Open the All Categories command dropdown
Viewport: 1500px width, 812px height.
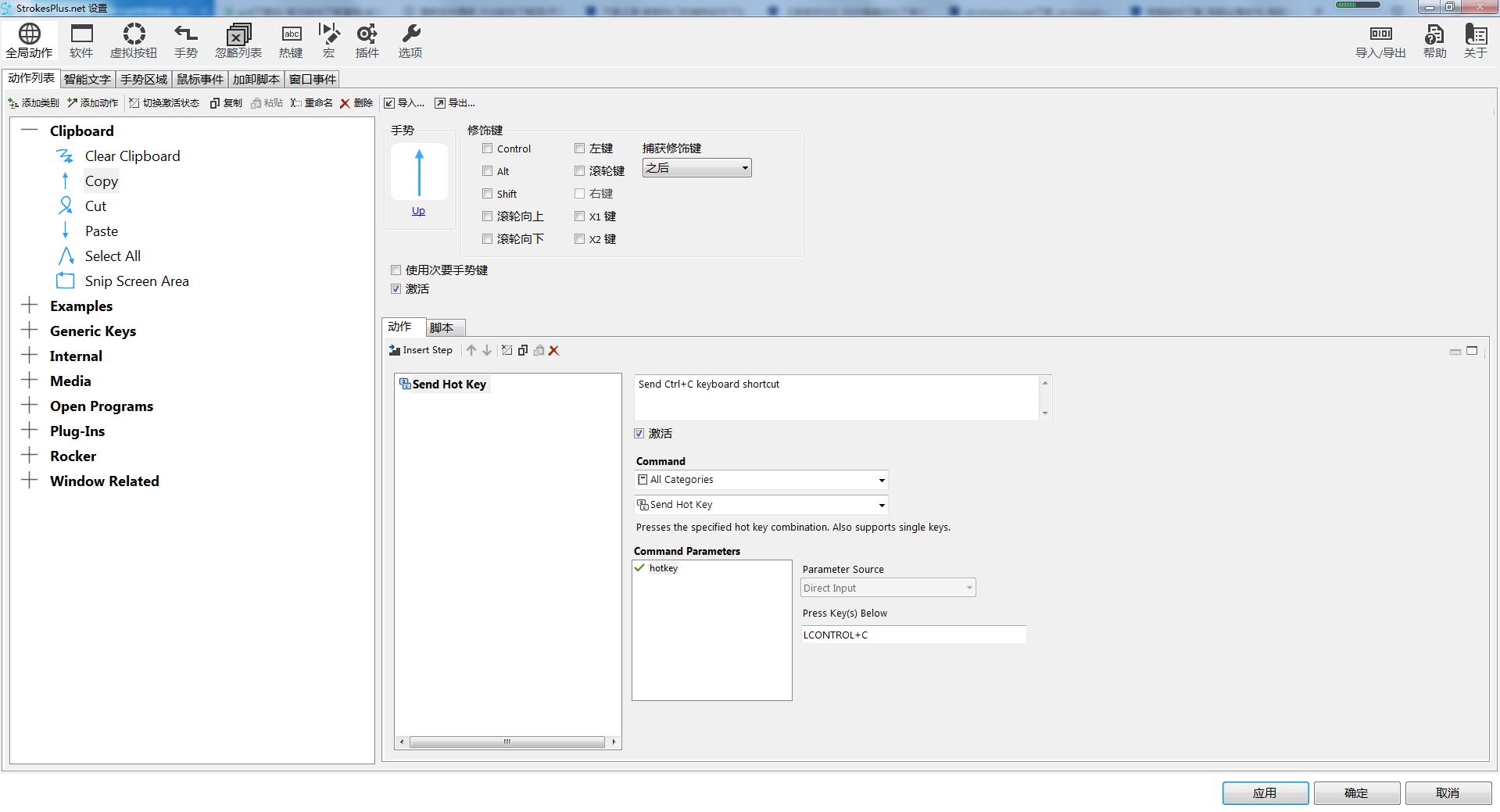pos(761,480)
